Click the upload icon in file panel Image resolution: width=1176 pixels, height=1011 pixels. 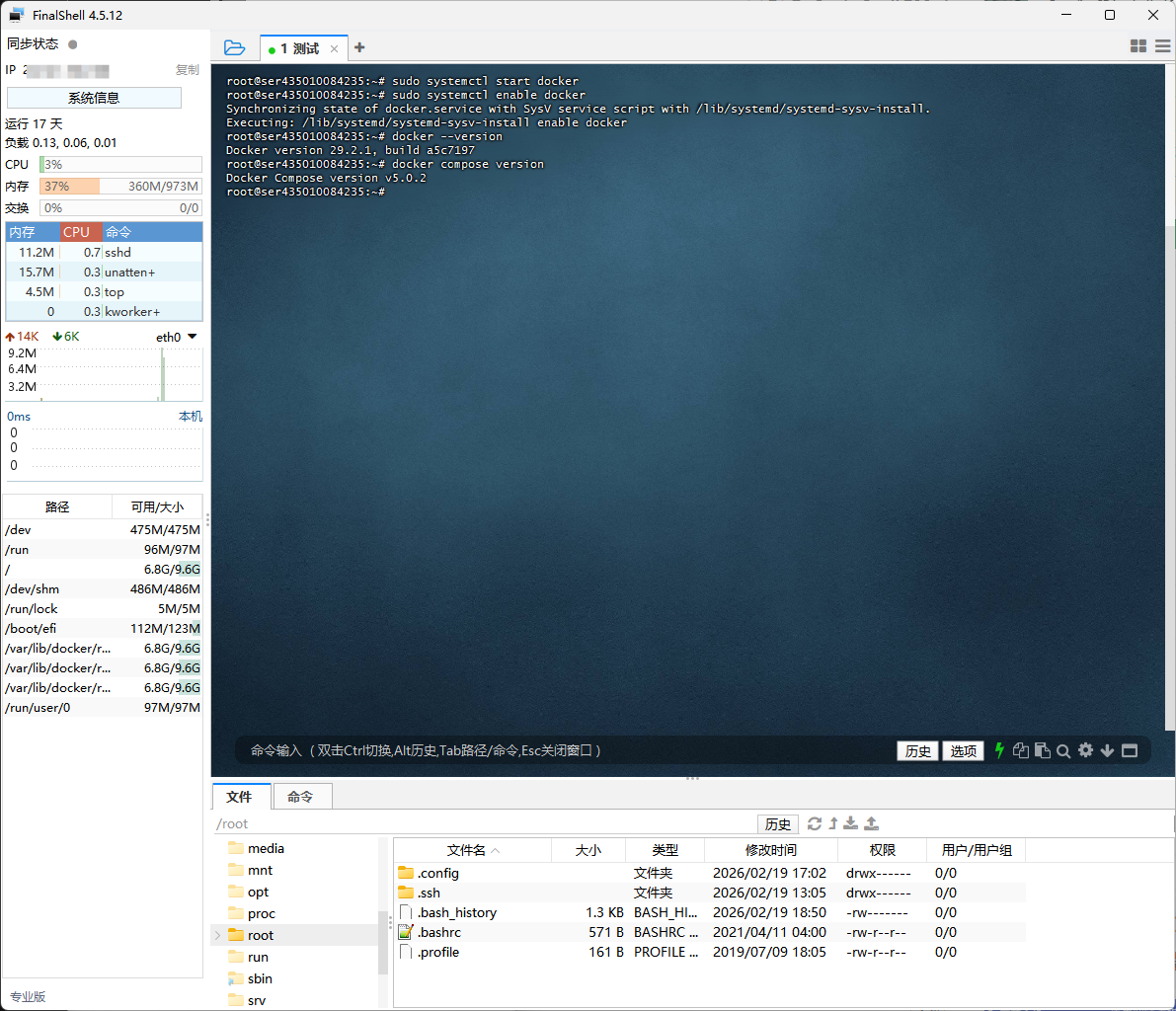pos(871,823)
